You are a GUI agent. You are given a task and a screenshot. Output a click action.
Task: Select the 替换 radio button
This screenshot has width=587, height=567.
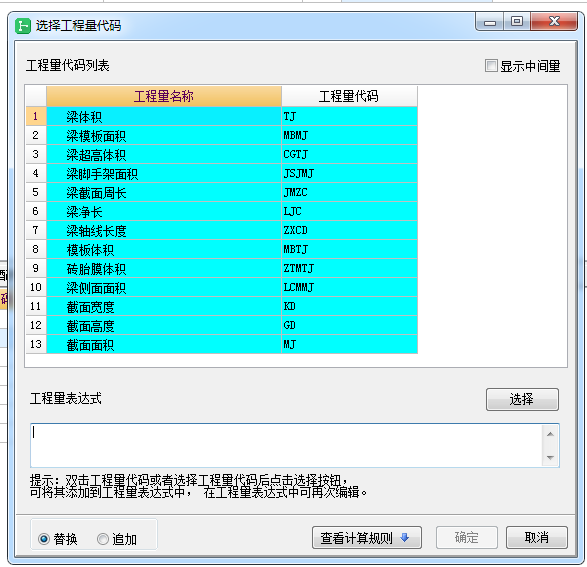pos(44,539)
